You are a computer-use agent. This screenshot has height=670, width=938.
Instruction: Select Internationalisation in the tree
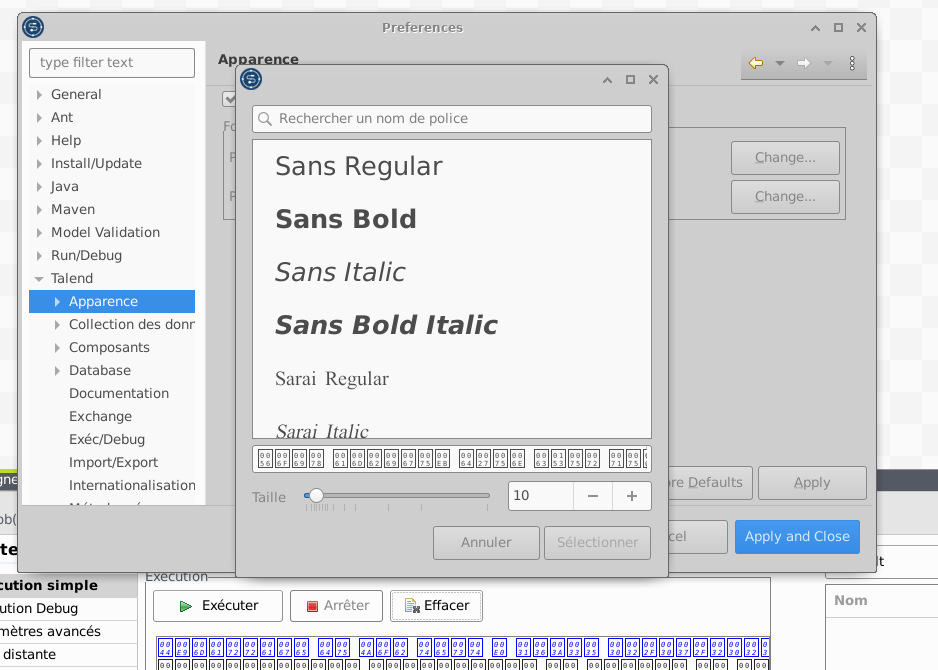(x=132, y=485)
